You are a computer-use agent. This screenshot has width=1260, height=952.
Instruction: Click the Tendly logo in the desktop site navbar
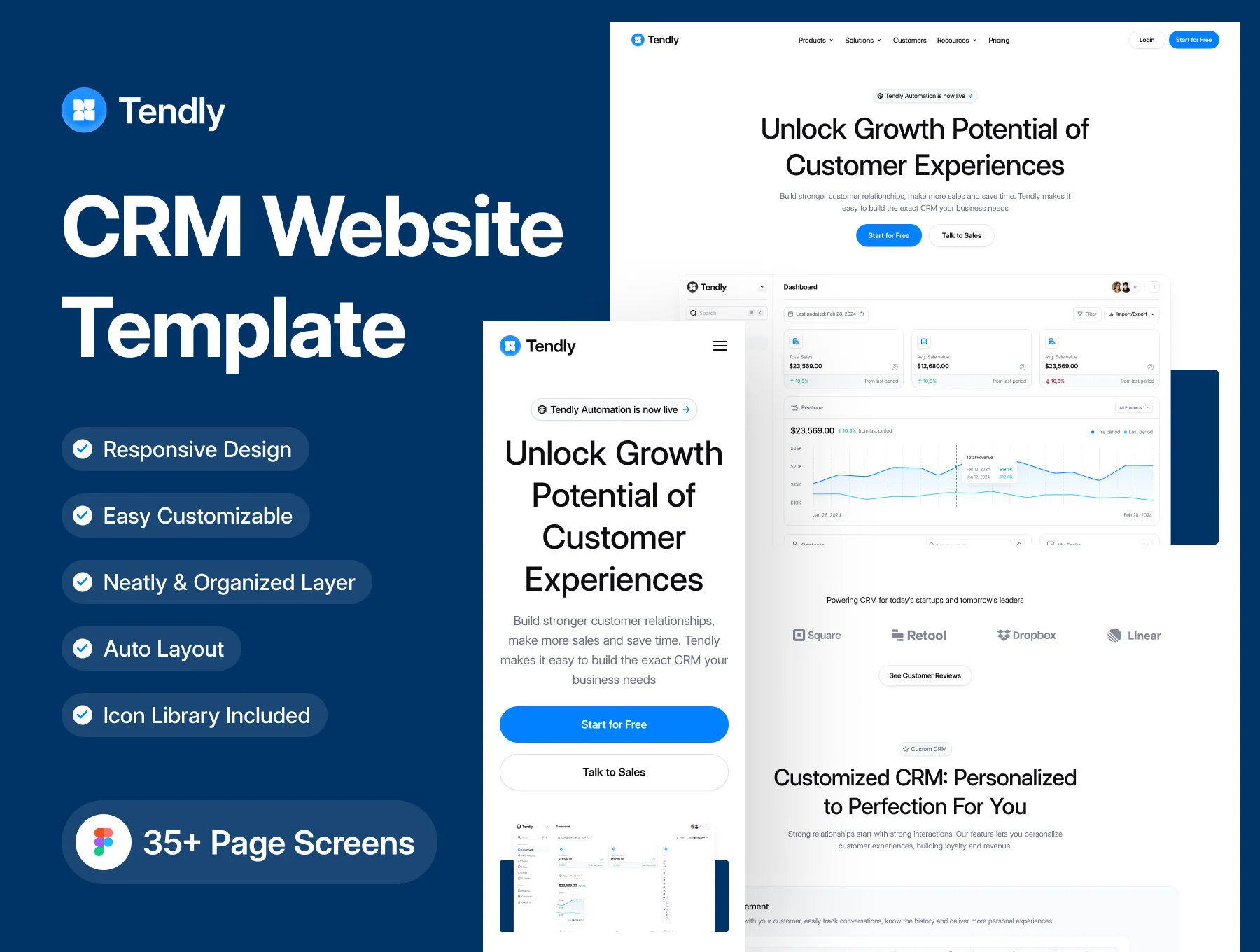[655, 40]
